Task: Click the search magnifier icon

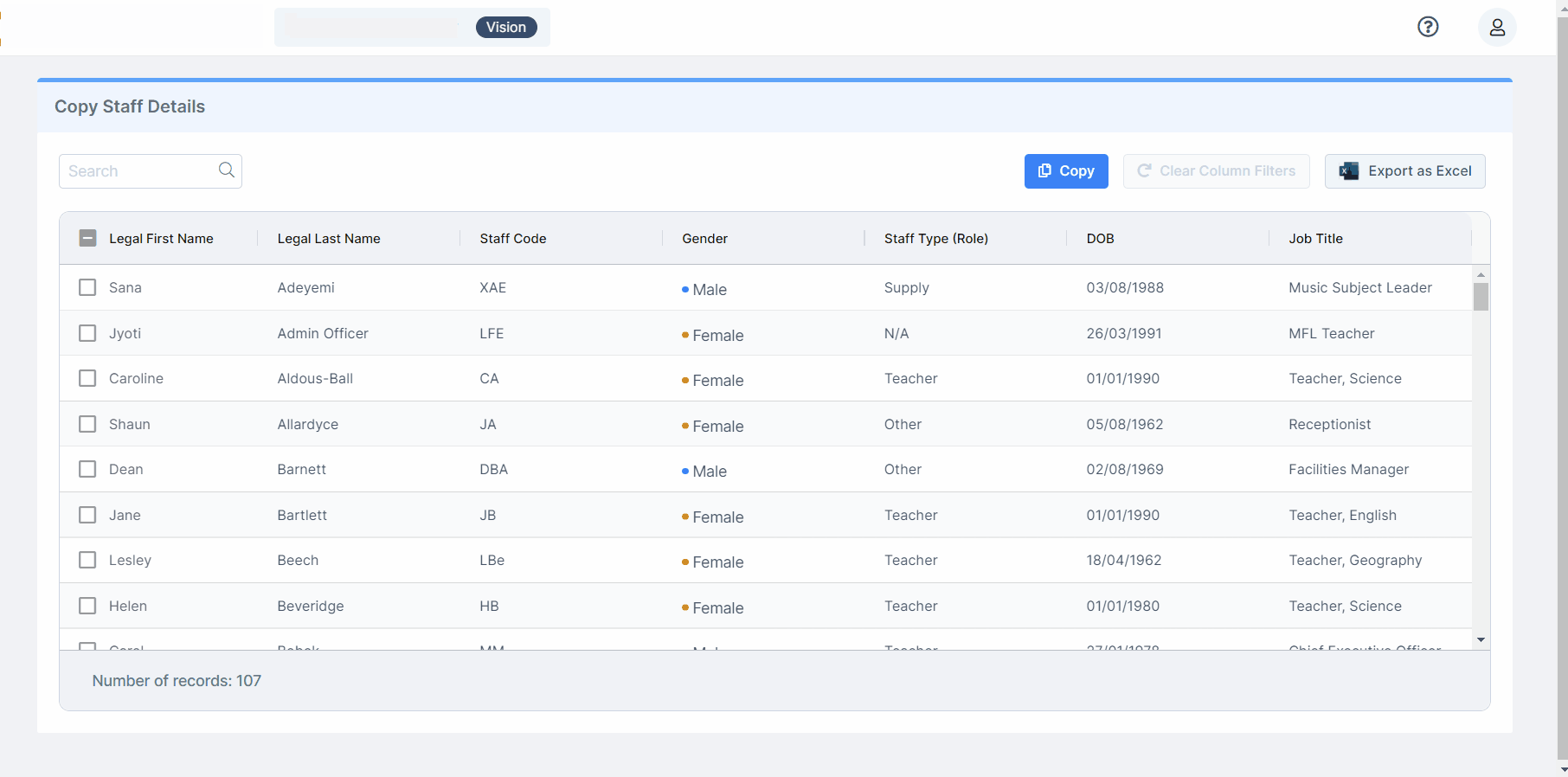Action: (227, 170)
